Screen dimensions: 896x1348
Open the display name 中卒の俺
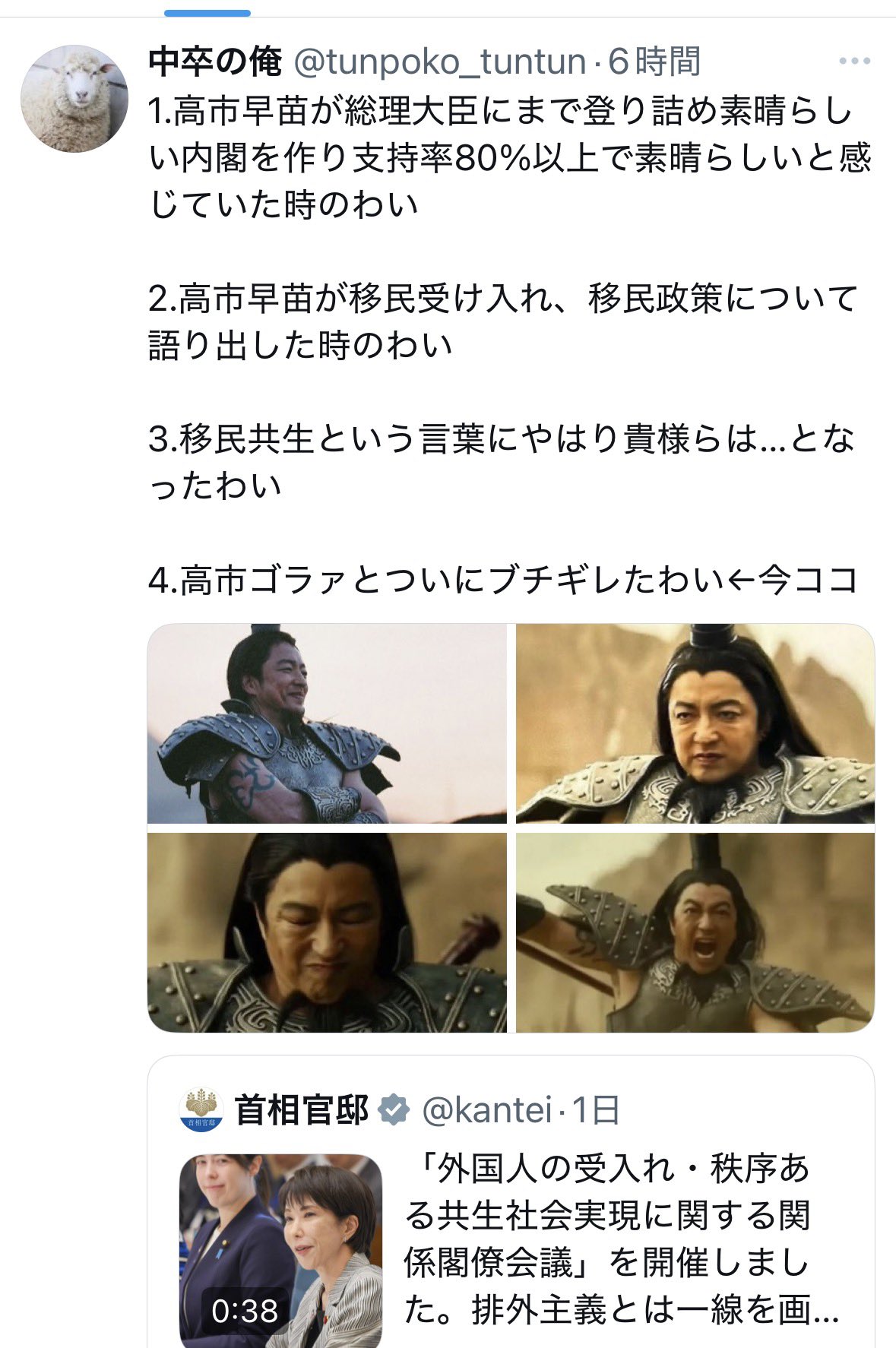(x=215, y=62)
